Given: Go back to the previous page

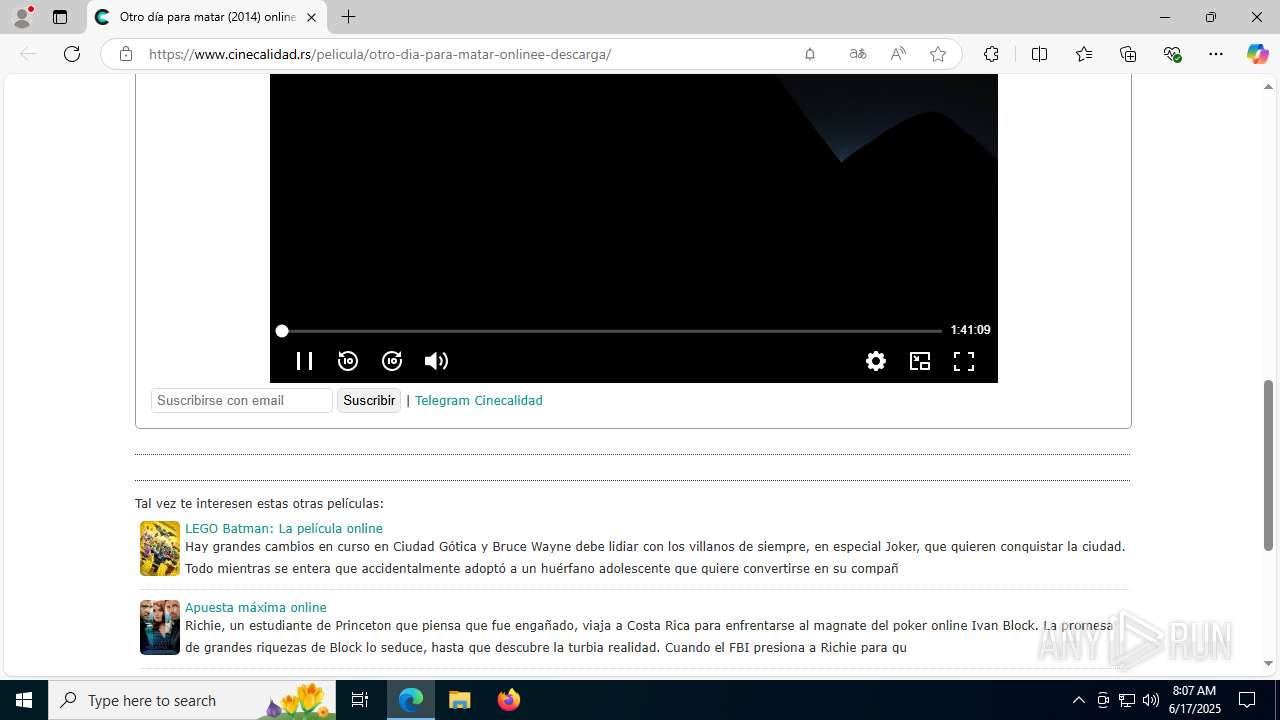Looking at the screenshot, I should tap(28, 54).
